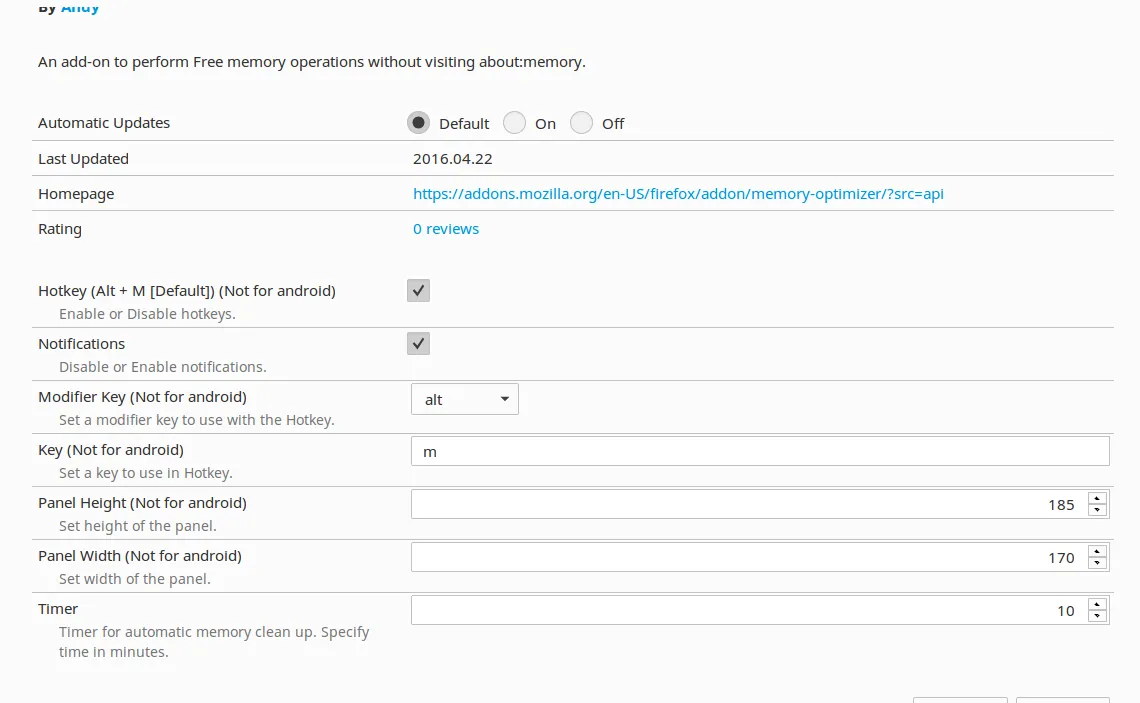Decrease Panel Width with its stepper arrow
Image resolution: width=1140 pixels, height=703 pixels.
point(1097,562)
